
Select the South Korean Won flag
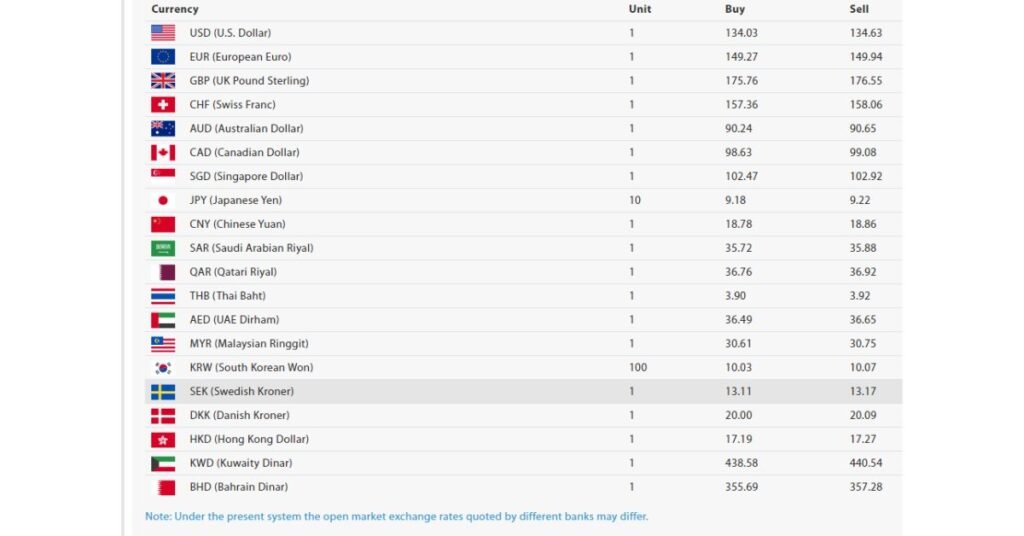point(163,368)
